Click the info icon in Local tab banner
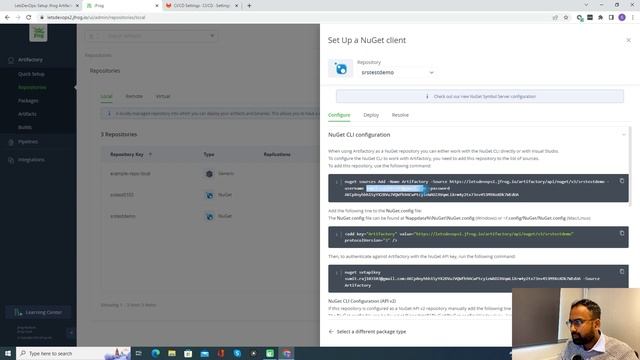This screenshot has width=640, height=360. point(109,113)
